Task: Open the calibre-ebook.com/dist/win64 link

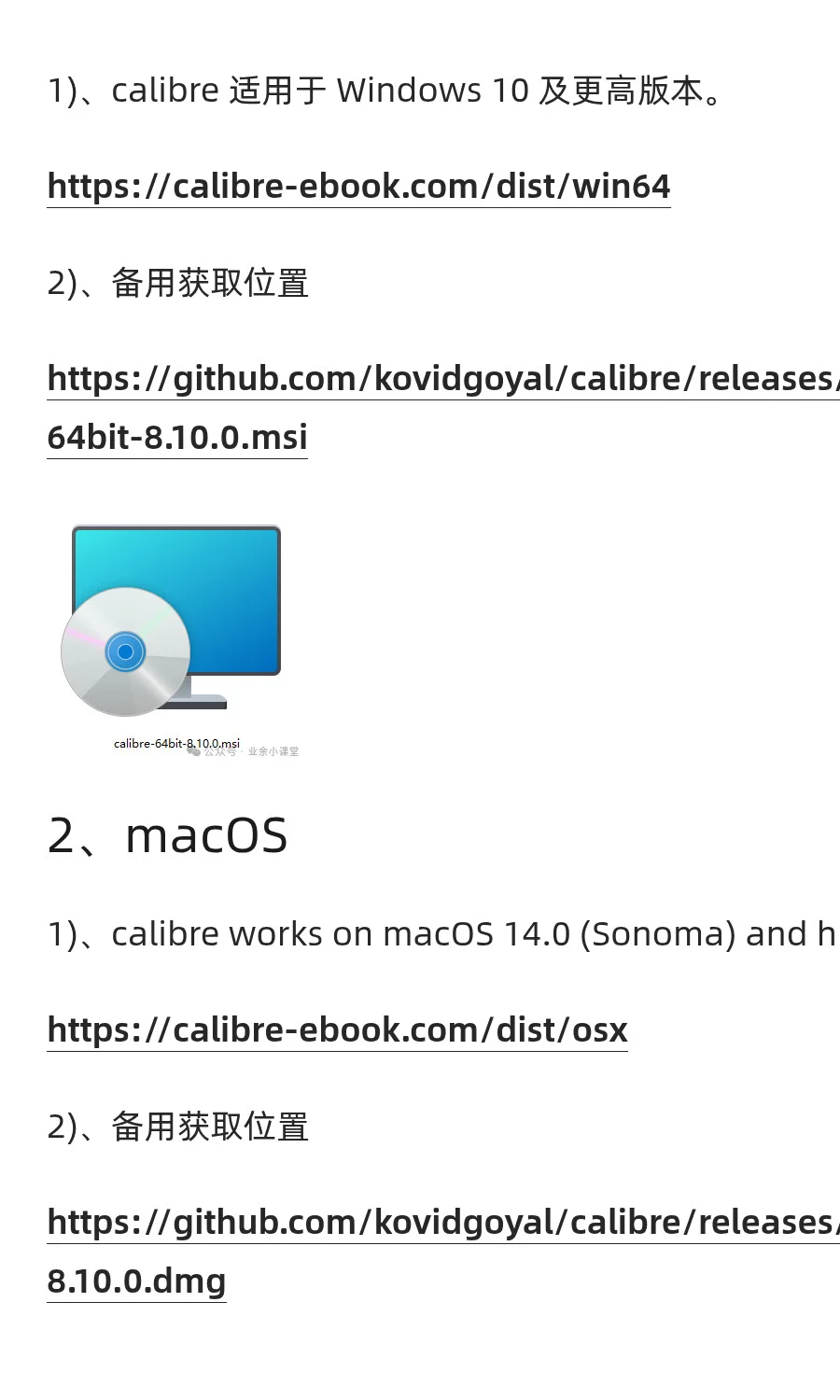Action: [x=358, y=186]
